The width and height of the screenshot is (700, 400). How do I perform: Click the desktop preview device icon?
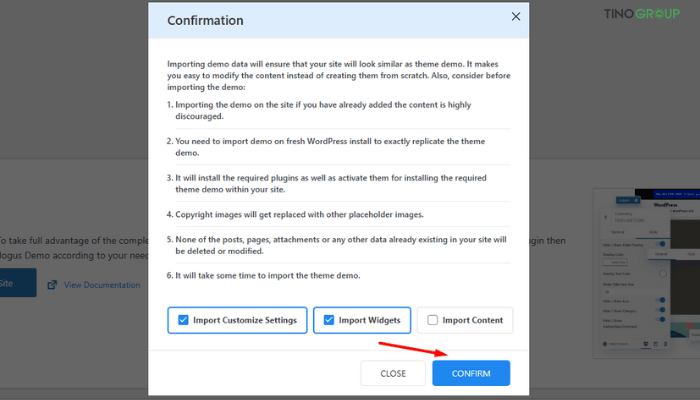click(x=646, y=344)
